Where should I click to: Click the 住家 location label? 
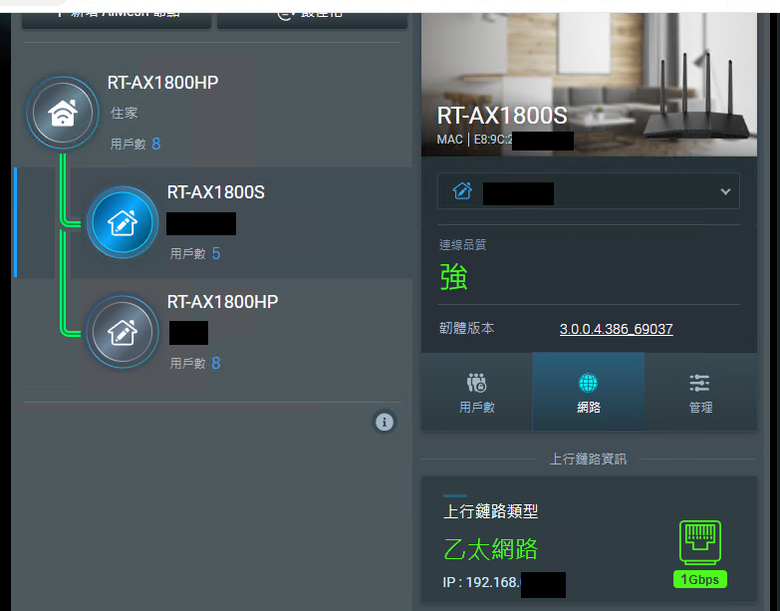(x=124, y=113)
